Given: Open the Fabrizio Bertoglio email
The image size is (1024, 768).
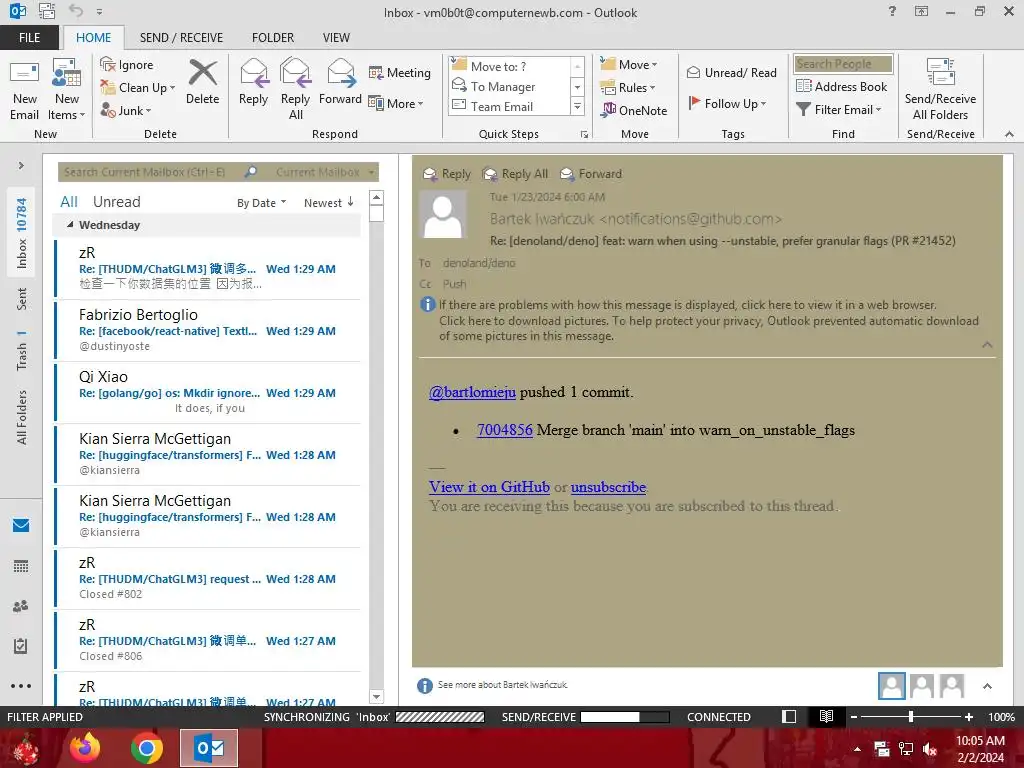Looking at the screenshot, I should (x=208, y=330).
